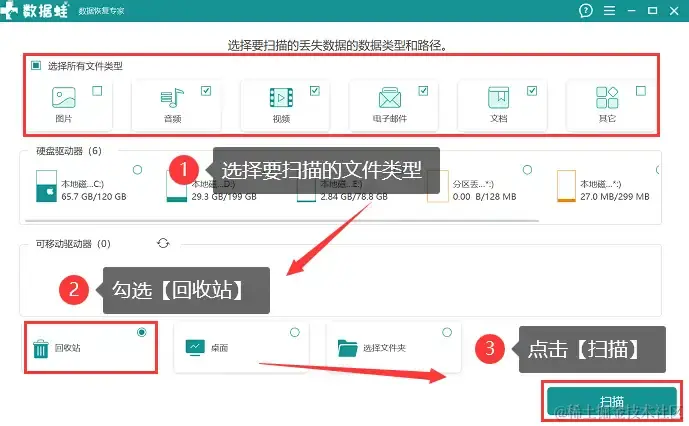The height and width of the screenshot is (426, 689).
Task: Click the 0.00 B/128 MB text
Action: tap(484, 197)
